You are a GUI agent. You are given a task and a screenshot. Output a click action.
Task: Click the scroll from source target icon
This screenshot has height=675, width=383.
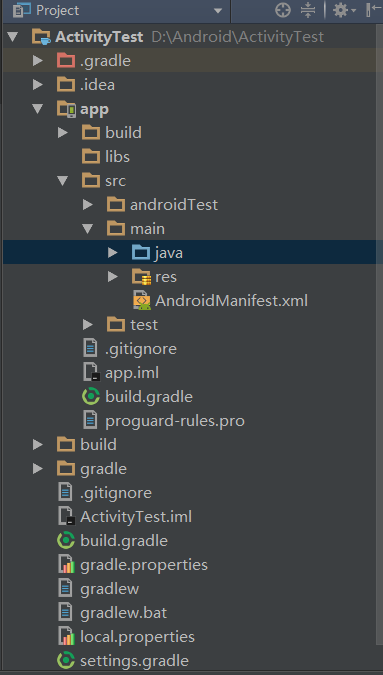(x=283, y=10)
